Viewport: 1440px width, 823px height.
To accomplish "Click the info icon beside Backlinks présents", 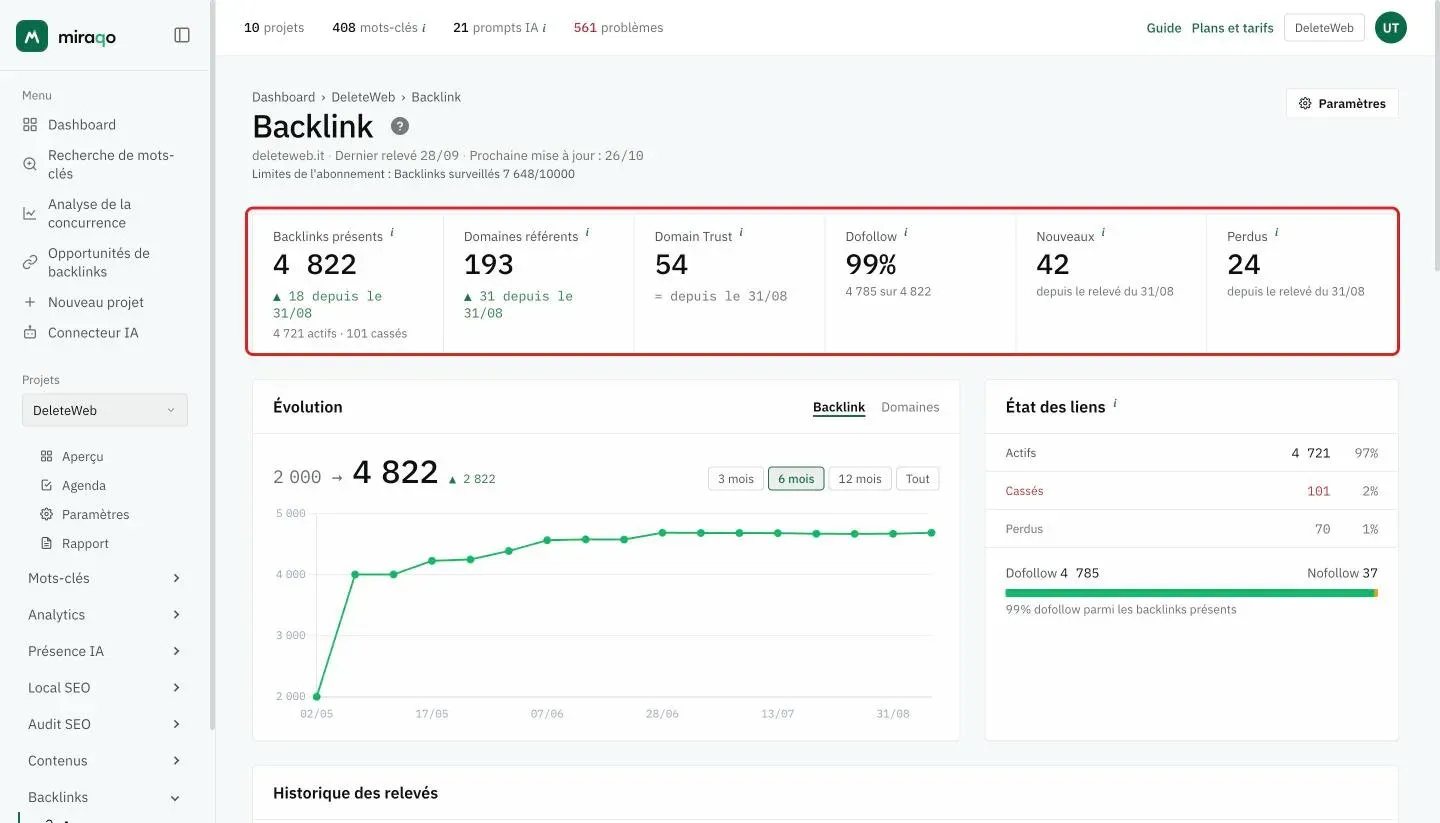I will pyautogui.click(x=392, y=233).
